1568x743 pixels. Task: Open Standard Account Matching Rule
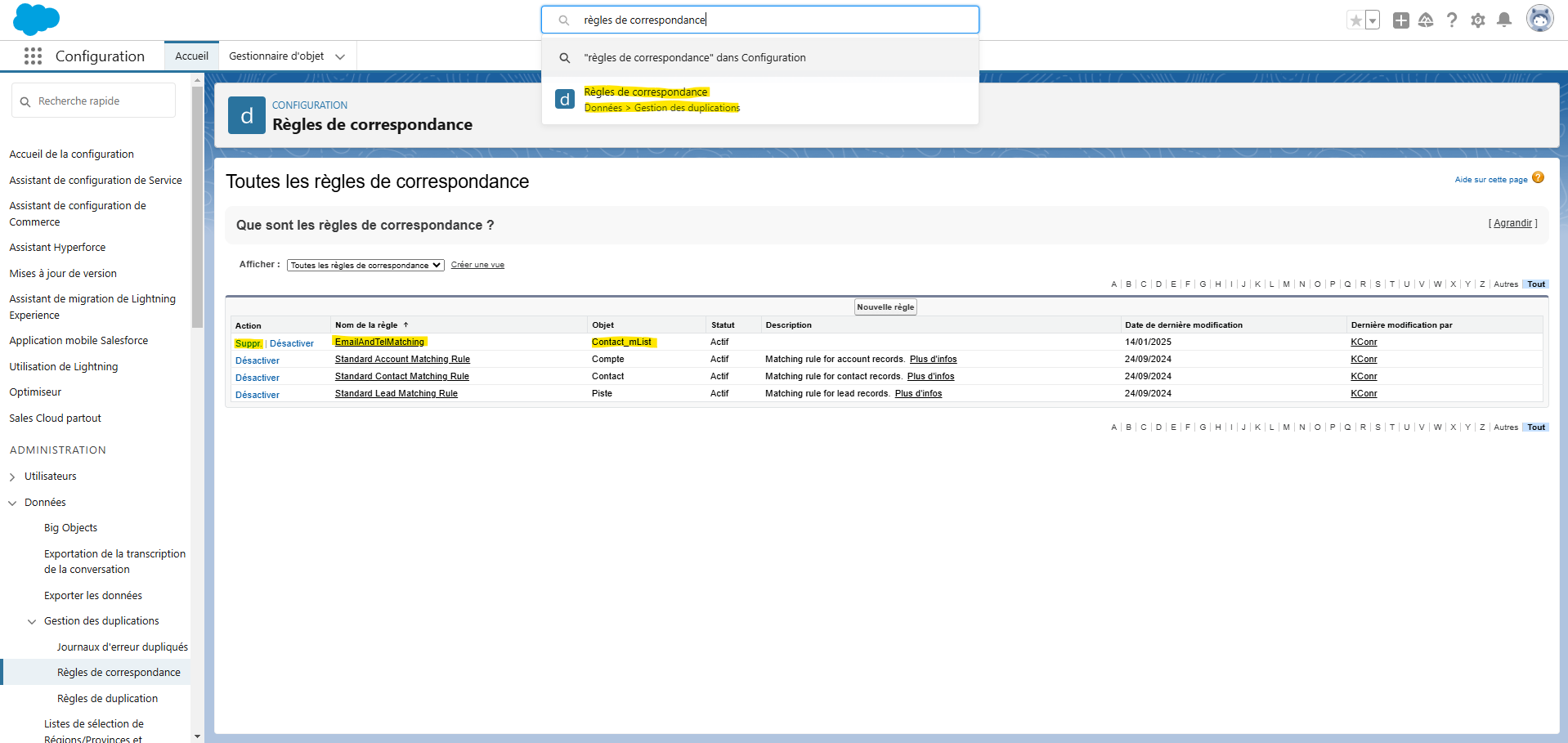[x=402, y=359]
